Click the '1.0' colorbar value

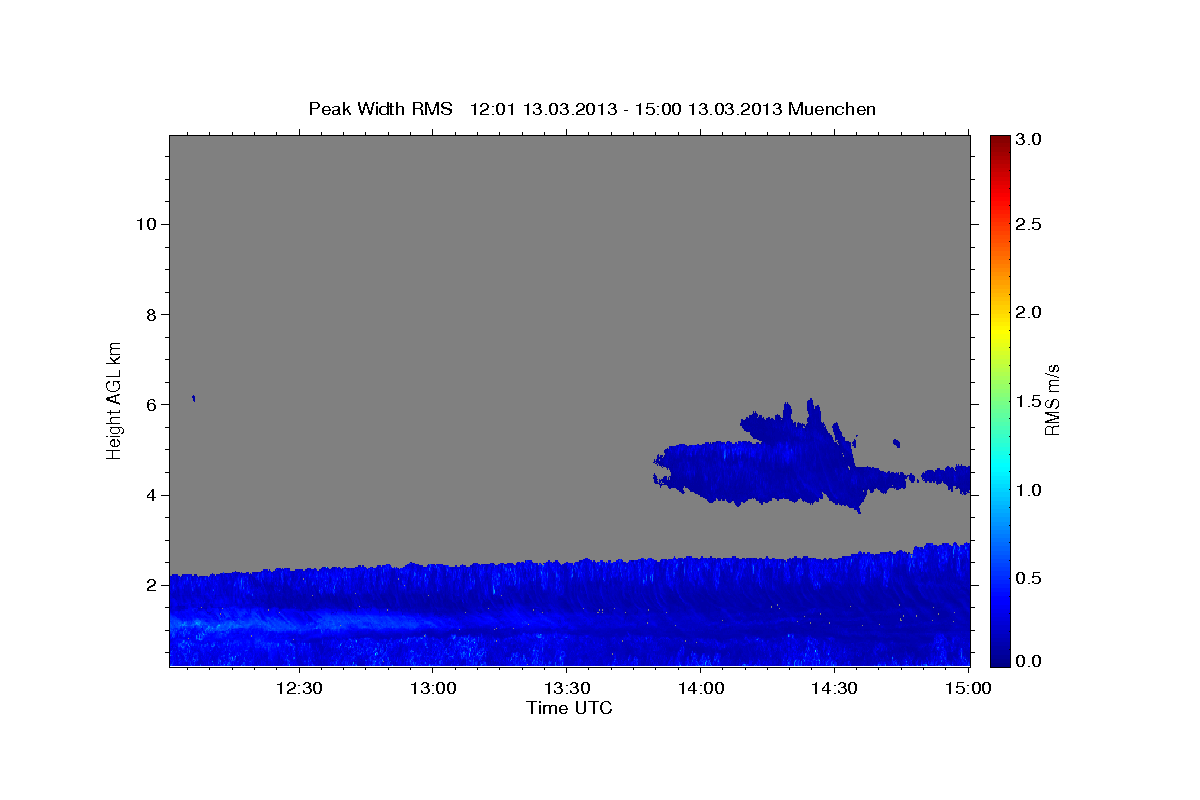point(1029,490)
